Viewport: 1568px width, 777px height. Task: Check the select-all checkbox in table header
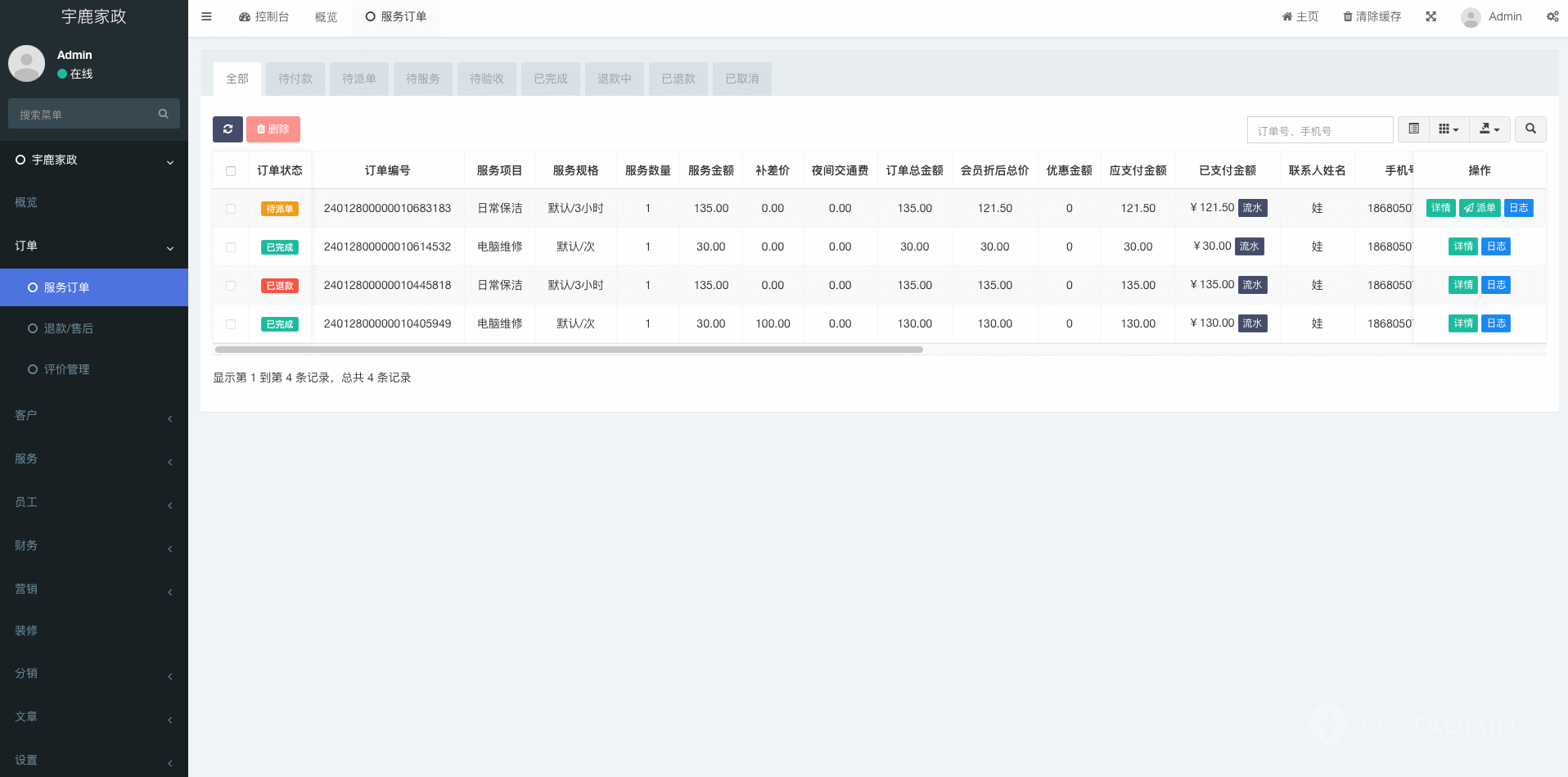point(231,171)
